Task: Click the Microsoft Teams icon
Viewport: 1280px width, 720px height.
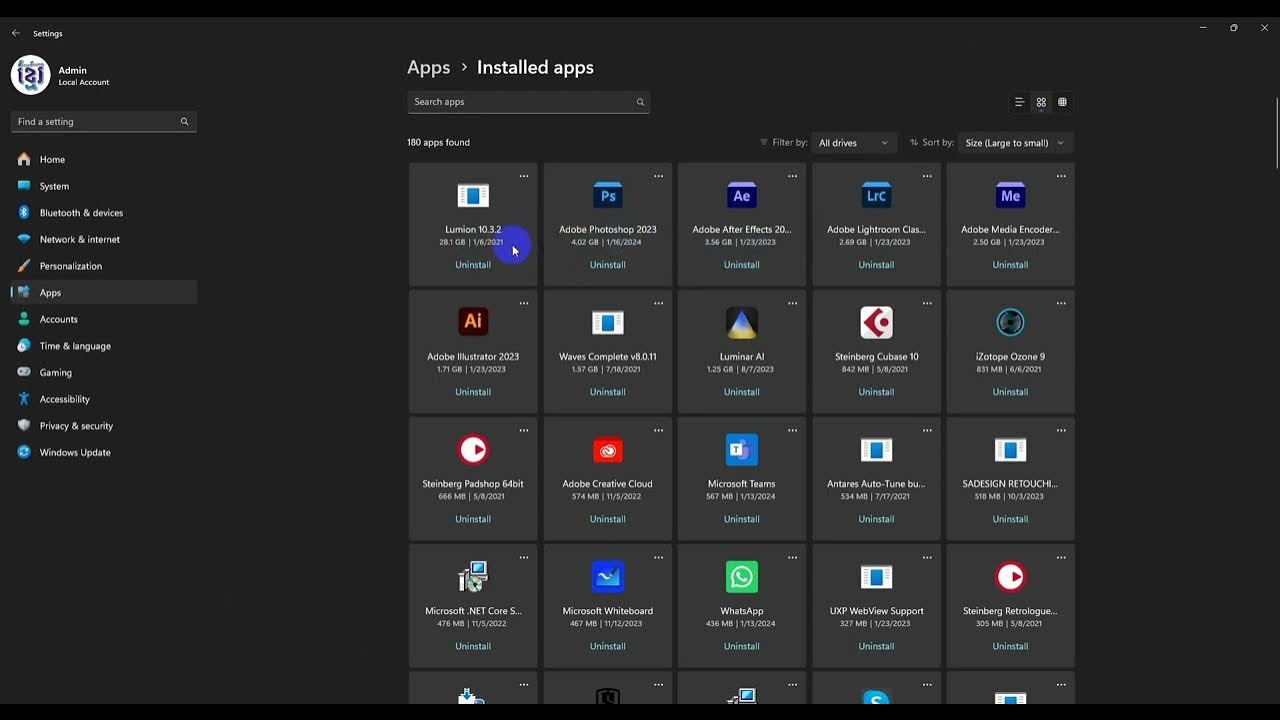Action: (742, 450)
